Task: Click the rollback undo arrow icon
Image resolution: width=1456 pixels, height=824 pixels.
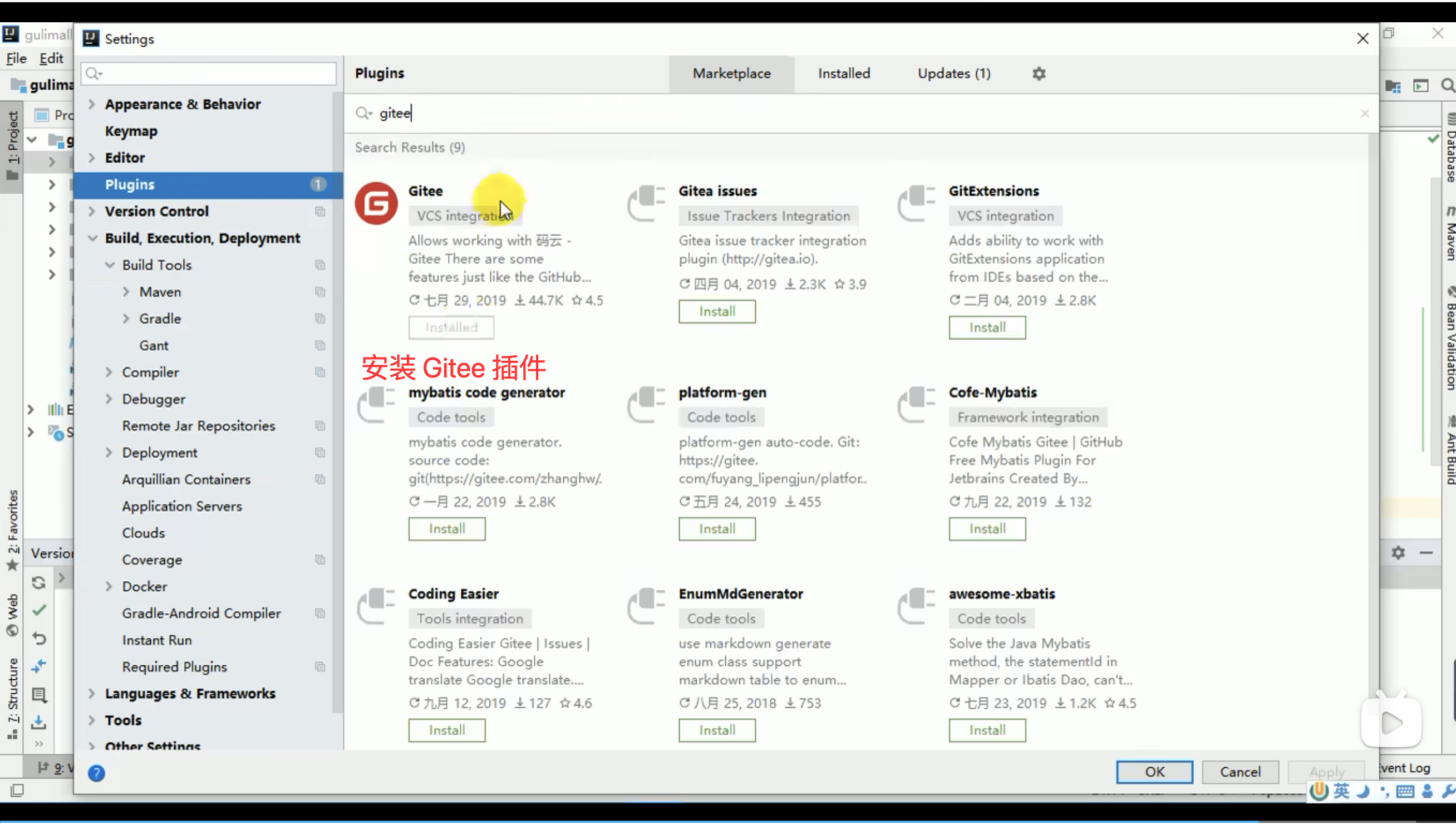Action: [38, 639]
